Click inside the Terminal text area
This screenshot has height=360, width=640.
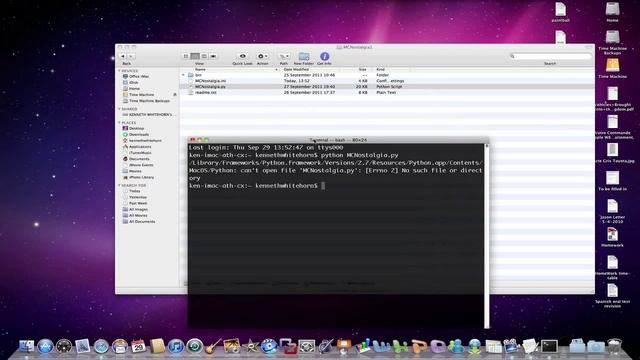tap(336, 235)
